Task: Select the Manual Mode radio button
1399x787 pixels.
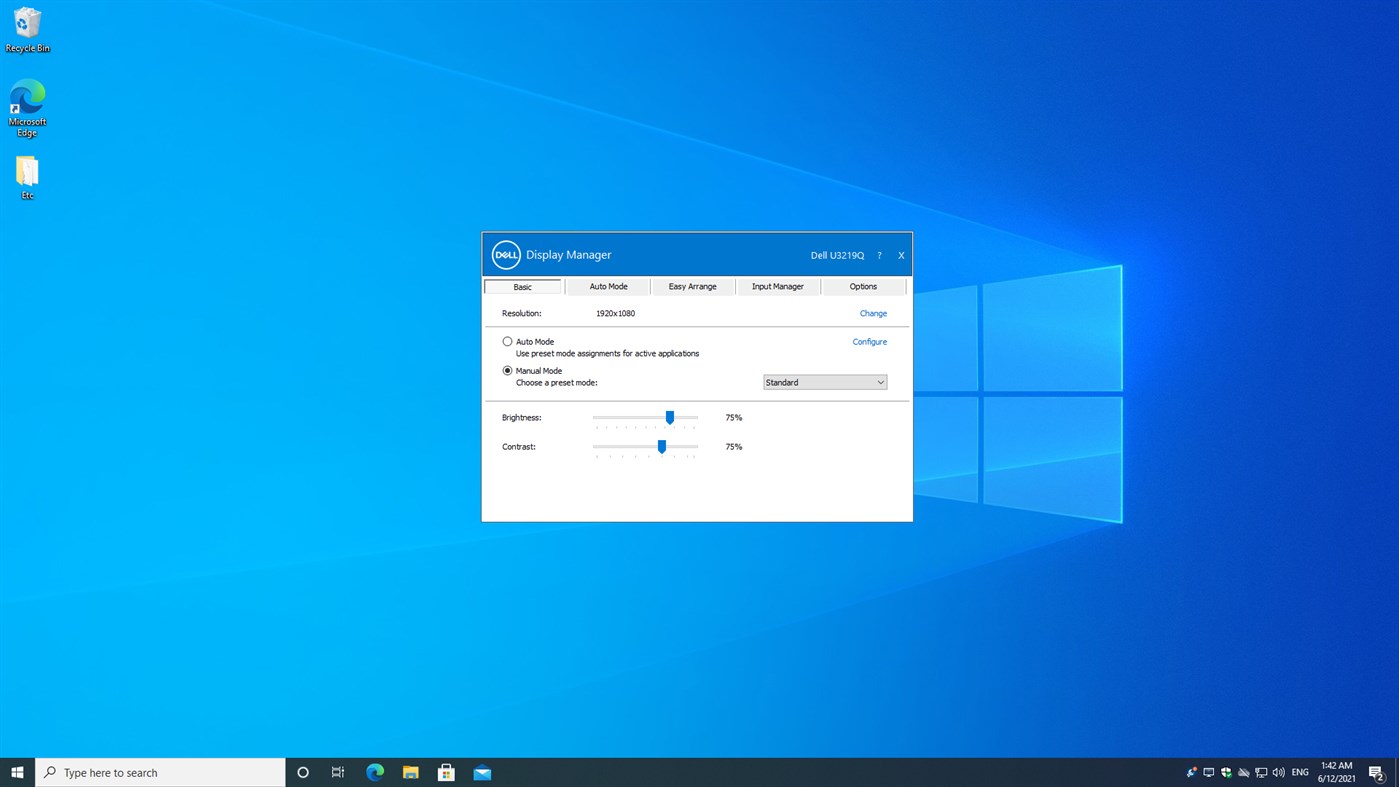Action: [x=507, y=370]
